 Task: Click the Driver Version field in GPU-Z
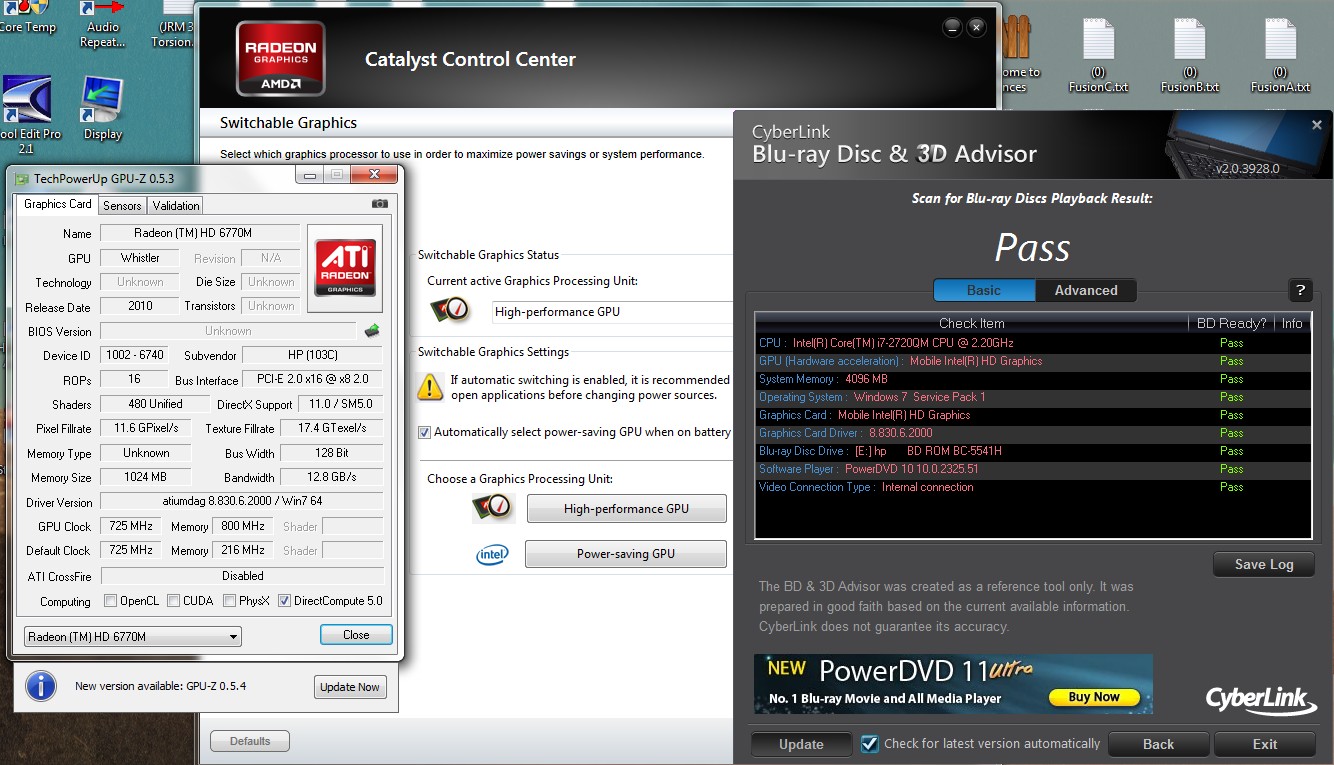pyautogui.click(x=241, y=501)
